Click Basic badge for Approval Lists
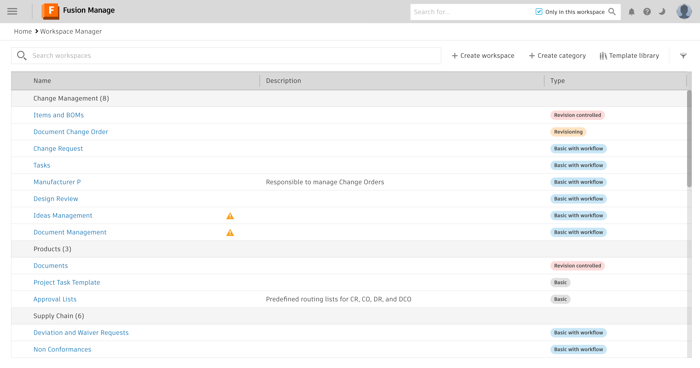This screenshot has width=700, height=368. click(560, 299)
